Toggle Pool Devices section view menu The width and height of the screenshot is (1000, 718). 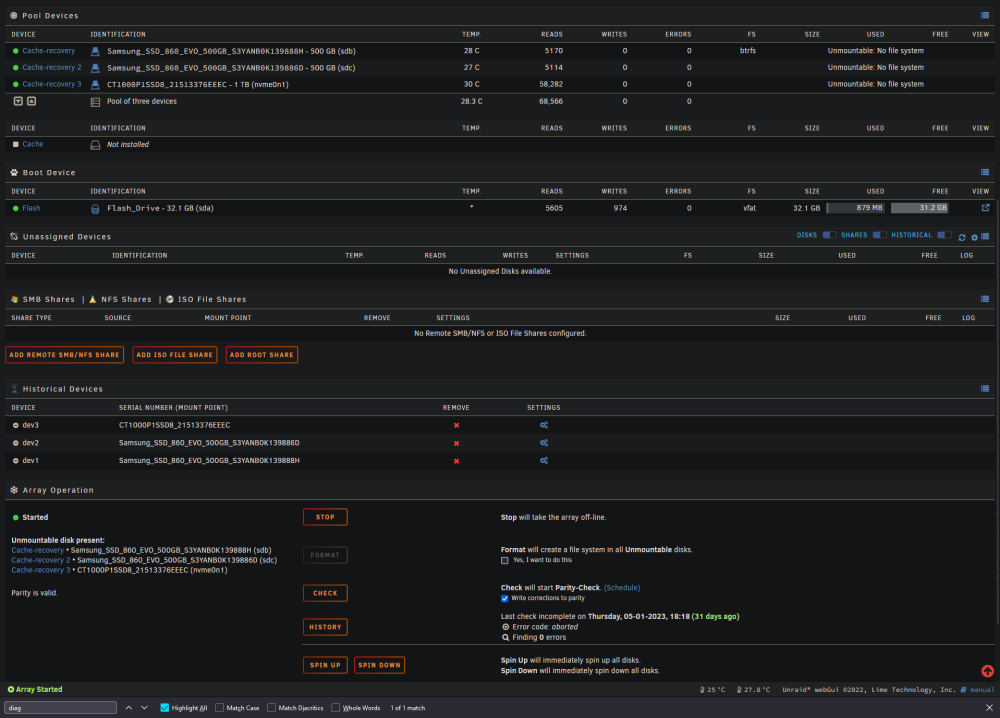point(985,15)
